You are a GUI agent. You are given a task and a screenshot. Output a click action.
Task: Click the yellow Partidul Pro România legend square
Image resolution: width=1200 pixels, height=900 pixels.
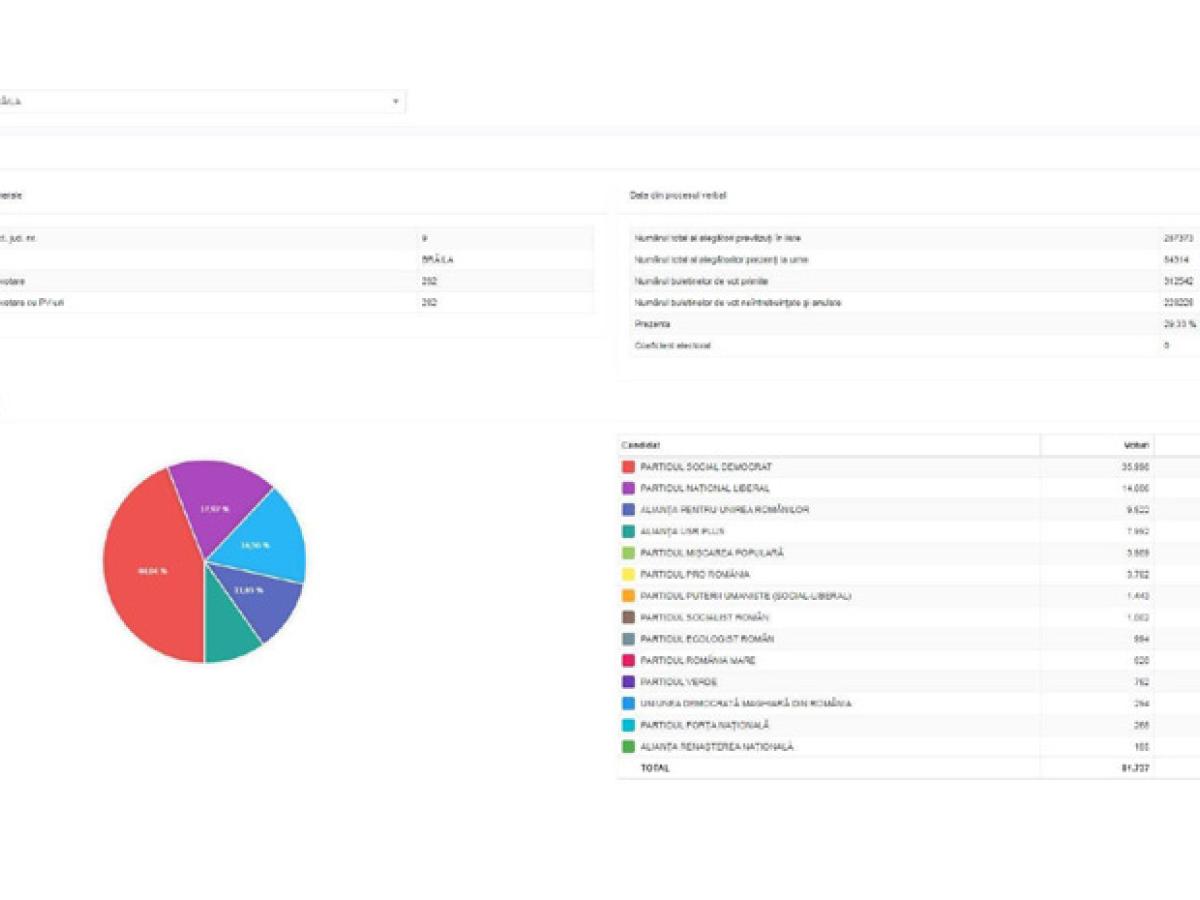pos(628,574)
